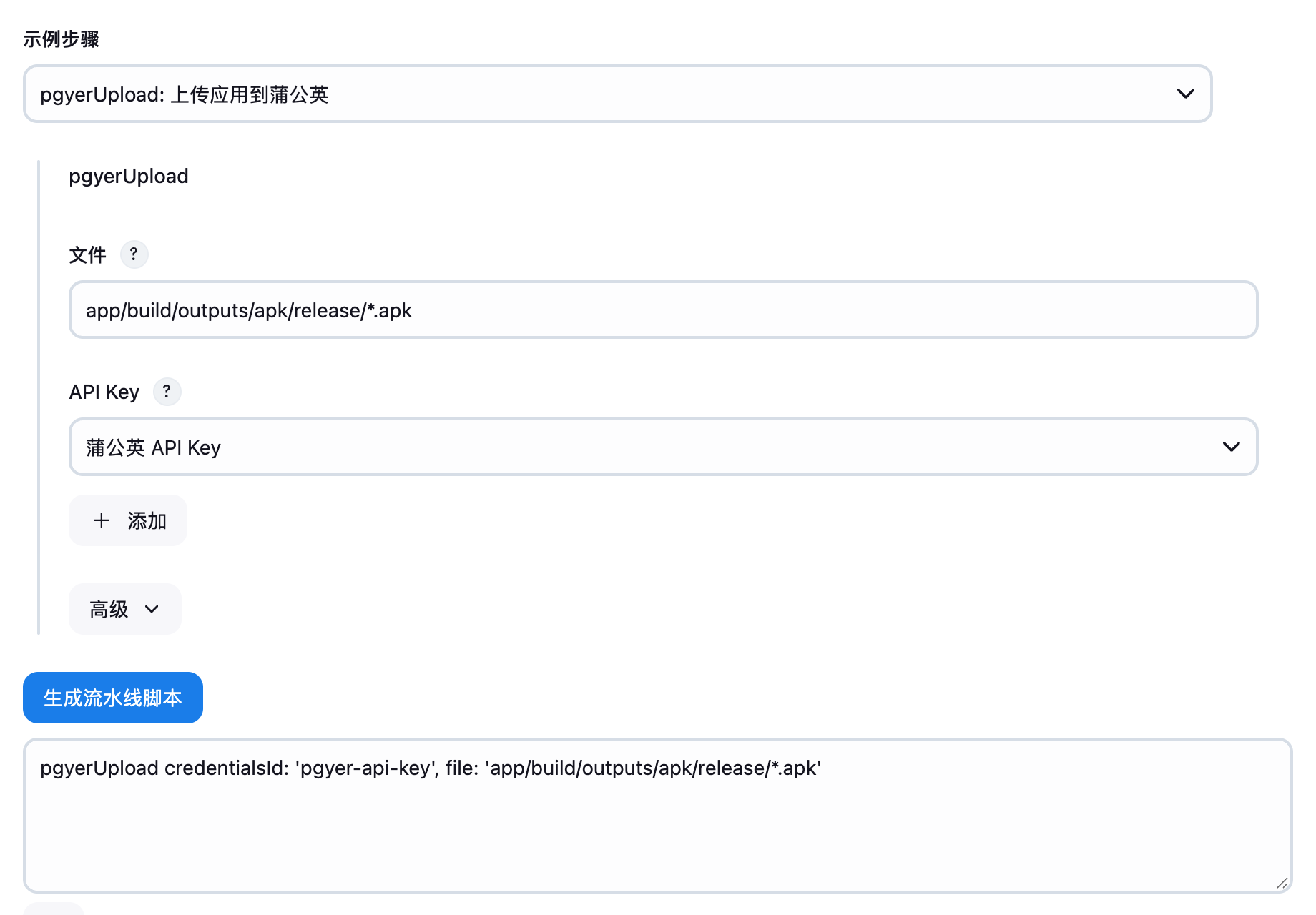The width and height of the screenshot is (1316, 915).
Task: Click the 生成流水线脚本 button
Action: click(x=113, y=698)
